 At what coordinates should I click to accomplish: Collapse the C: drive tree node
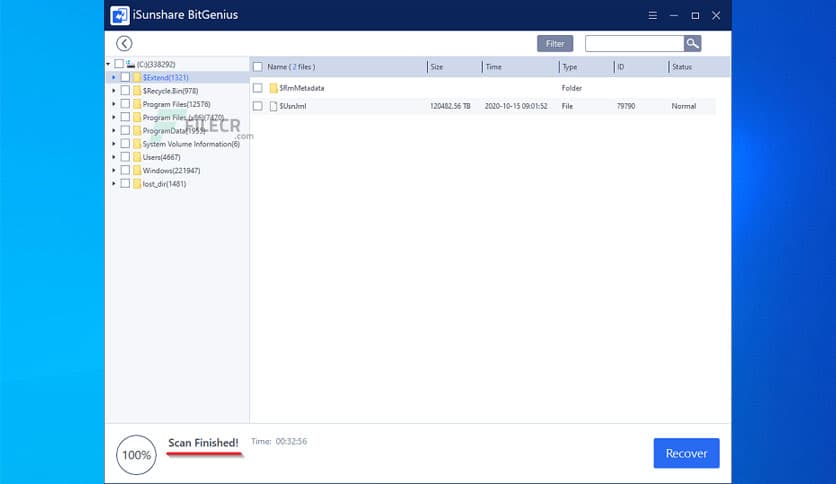(x=108, y=64)
